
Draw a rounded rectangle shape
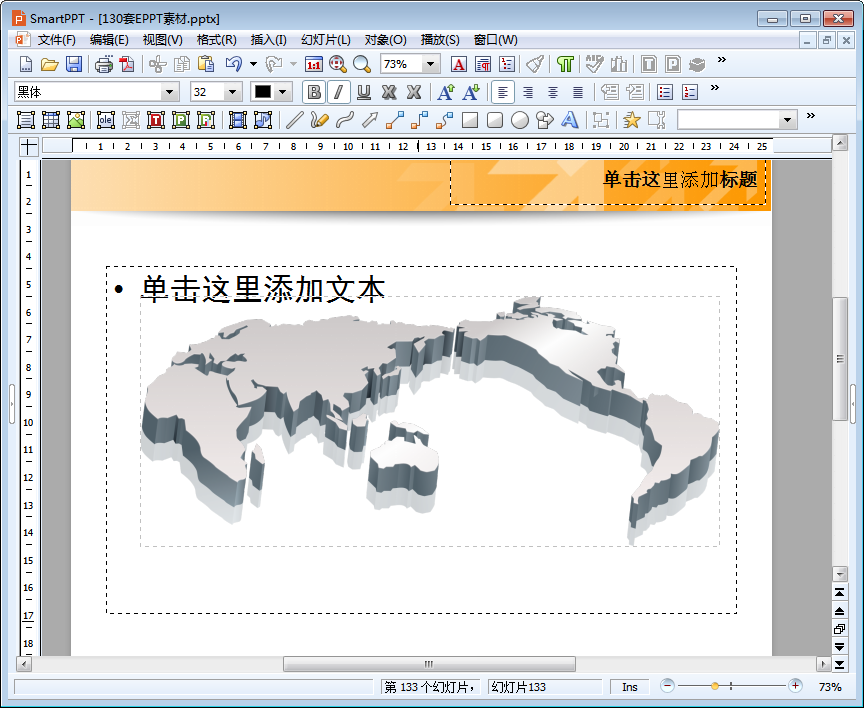tap(495, 120)
